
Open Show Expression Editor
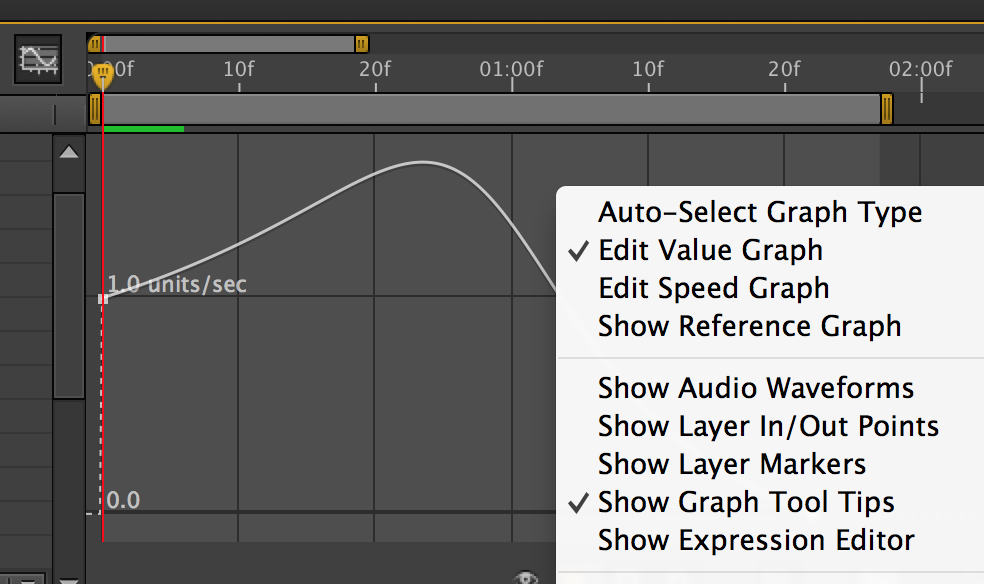(756, 540)
